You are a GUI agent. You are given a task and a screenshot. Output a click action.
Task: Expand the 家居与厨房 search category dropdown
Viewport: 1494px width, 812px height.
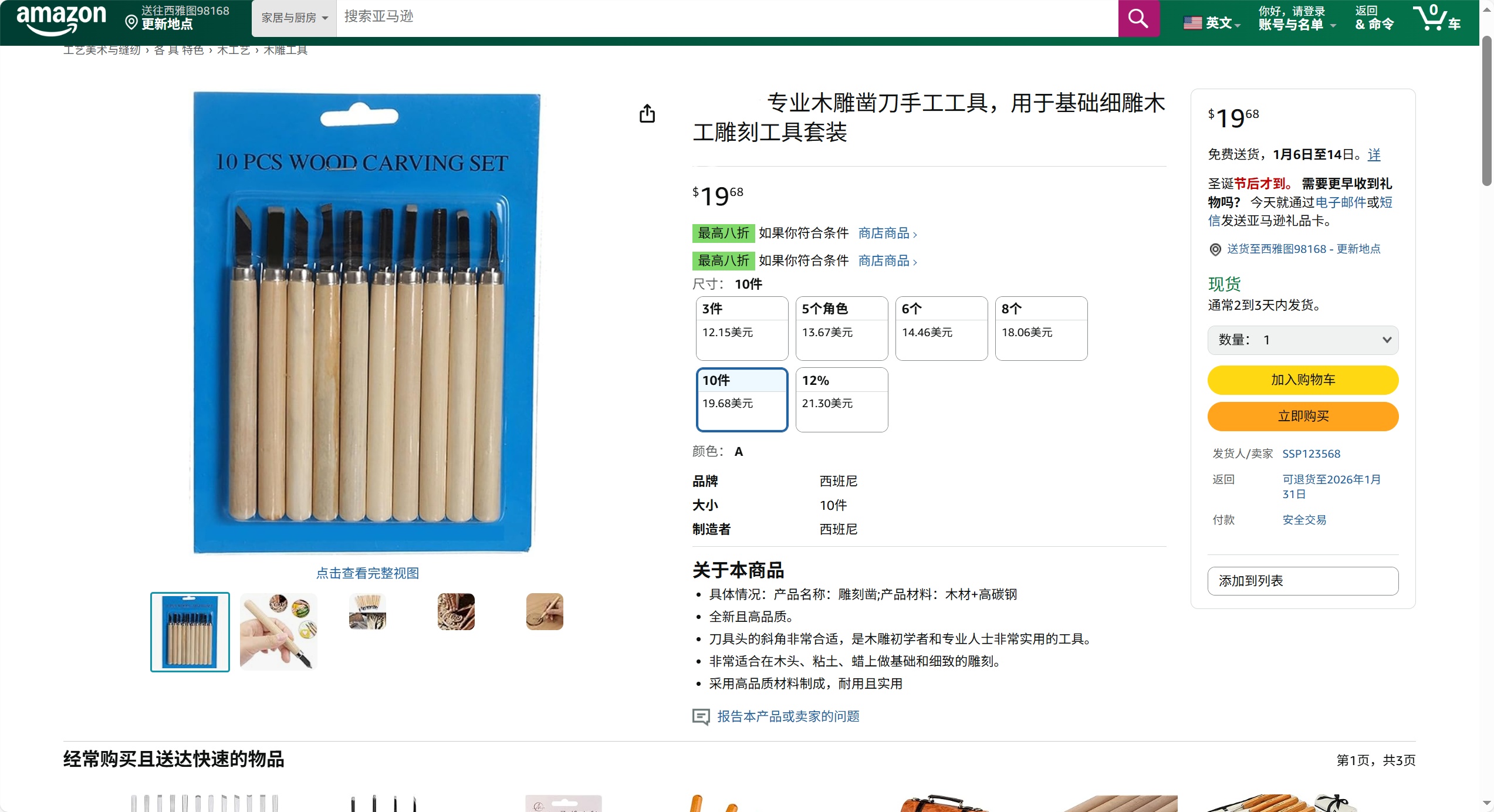(x=294, y=18)
